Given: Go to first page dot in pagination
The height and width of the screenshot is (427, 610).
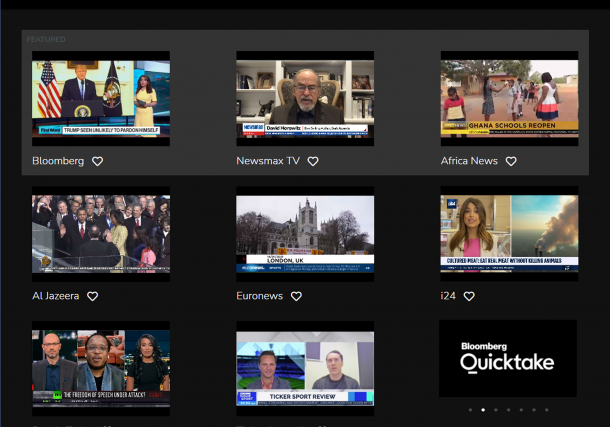Looking at the screenshot, I should [470, 410].
